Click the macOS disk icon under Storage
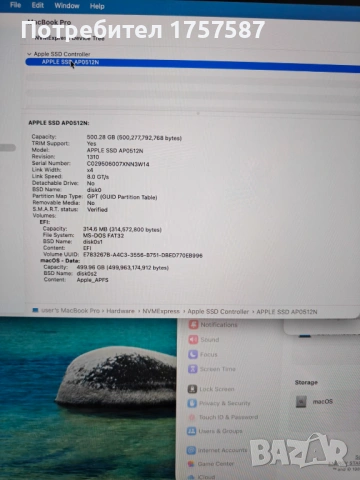 click(301, 402)
